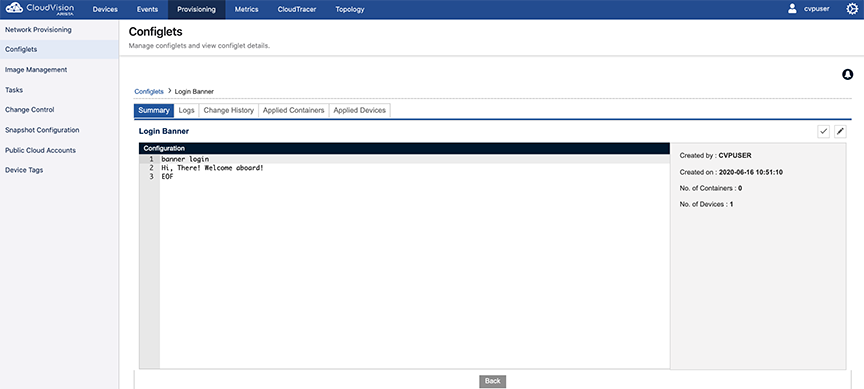
Task: Open the Applied Containers tab
Action: [294, 110]
